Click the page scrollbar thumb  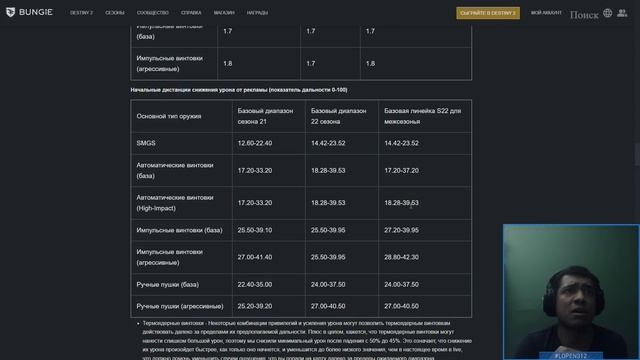pyautogui.click(x=638, y=154)
